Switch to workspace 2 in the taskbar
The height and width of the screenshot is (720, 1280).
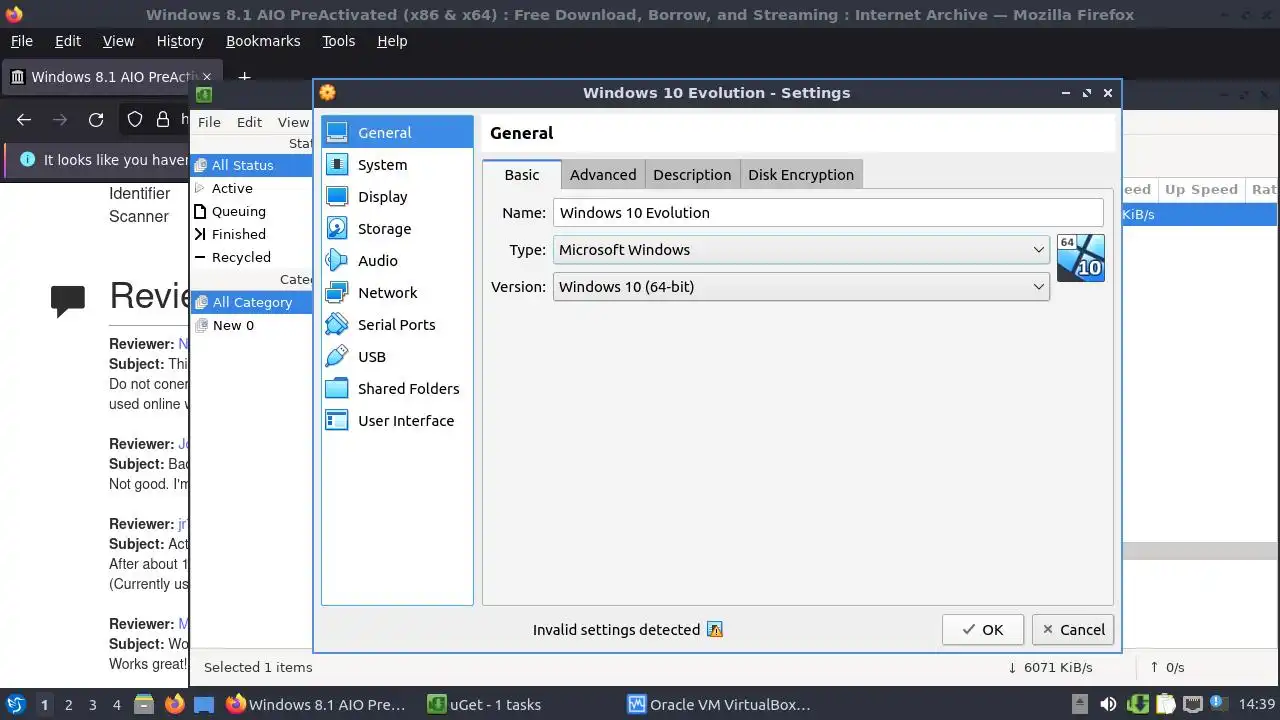point(68,704)
